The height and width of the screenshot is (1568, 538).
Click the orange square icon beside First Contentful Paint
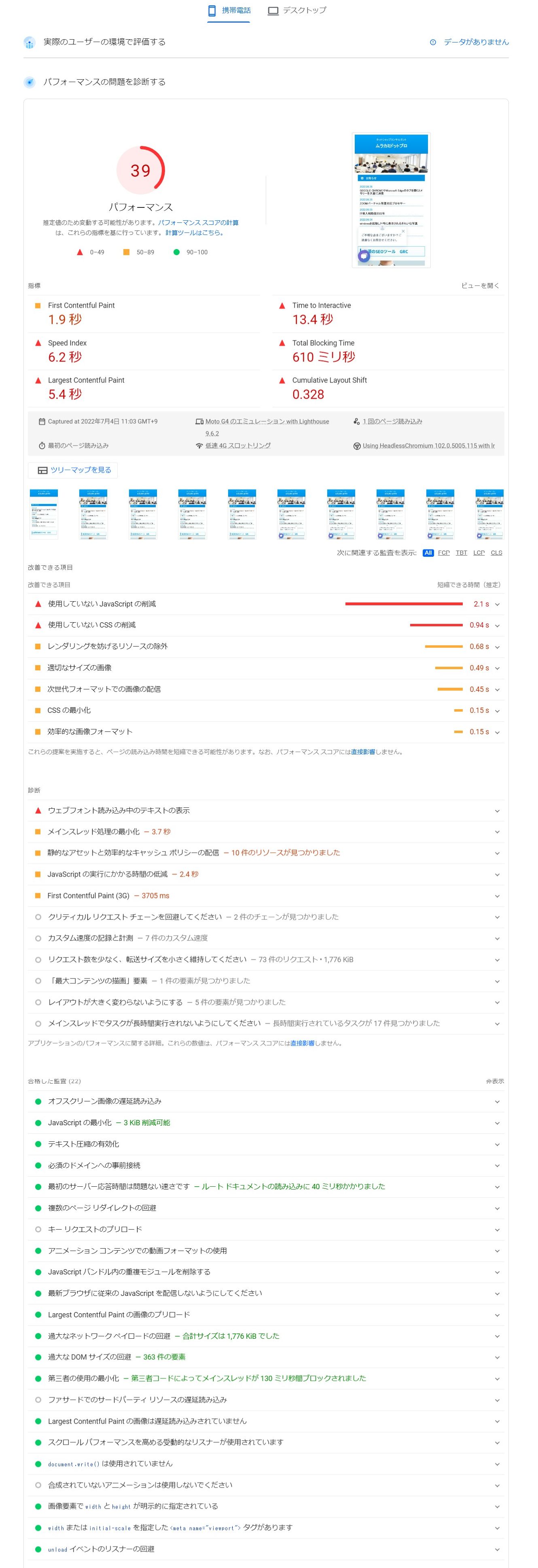(38, 306)
